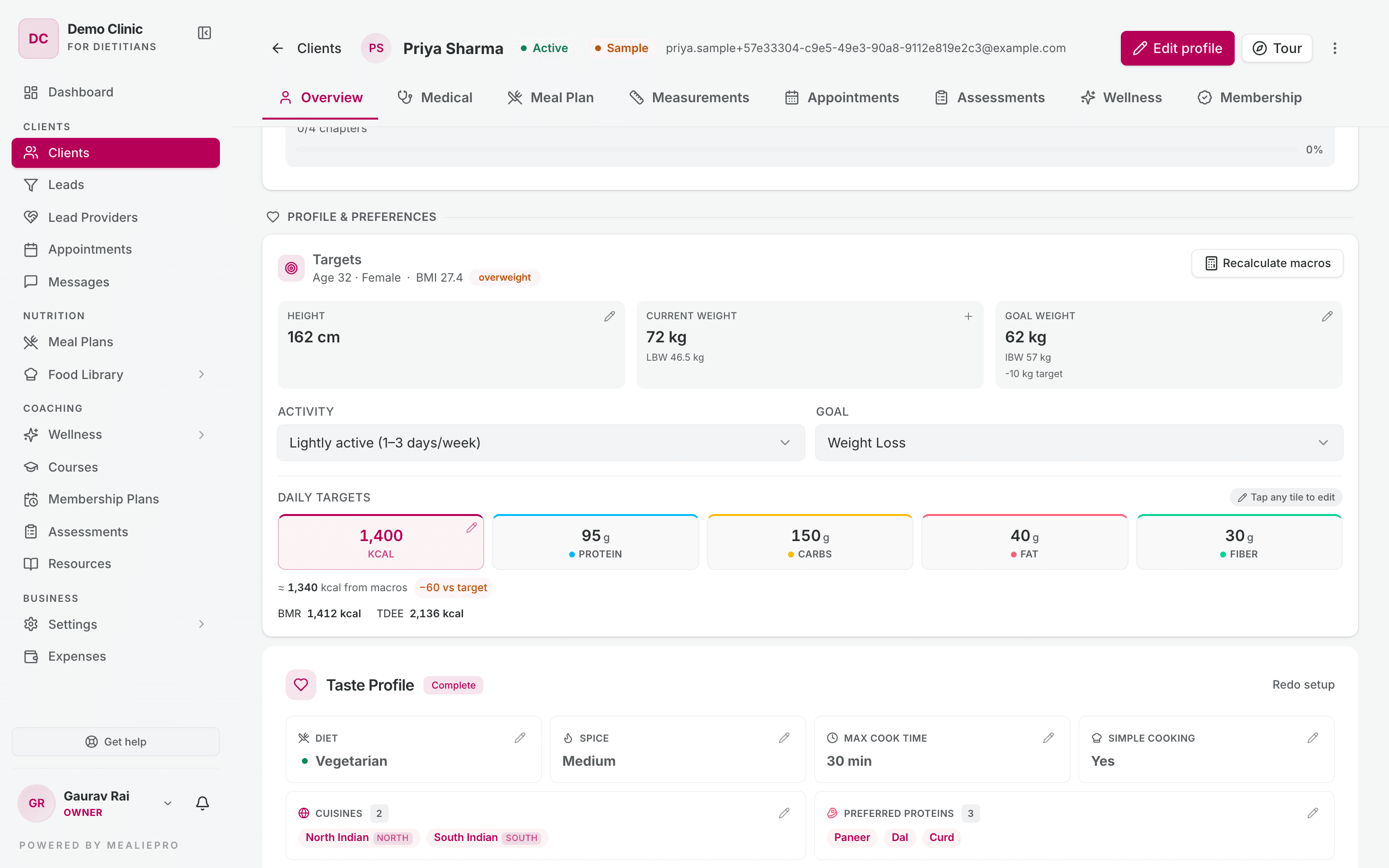
Task: Open Lead Providers in sidebar
Action: click(x=115, y=217)
